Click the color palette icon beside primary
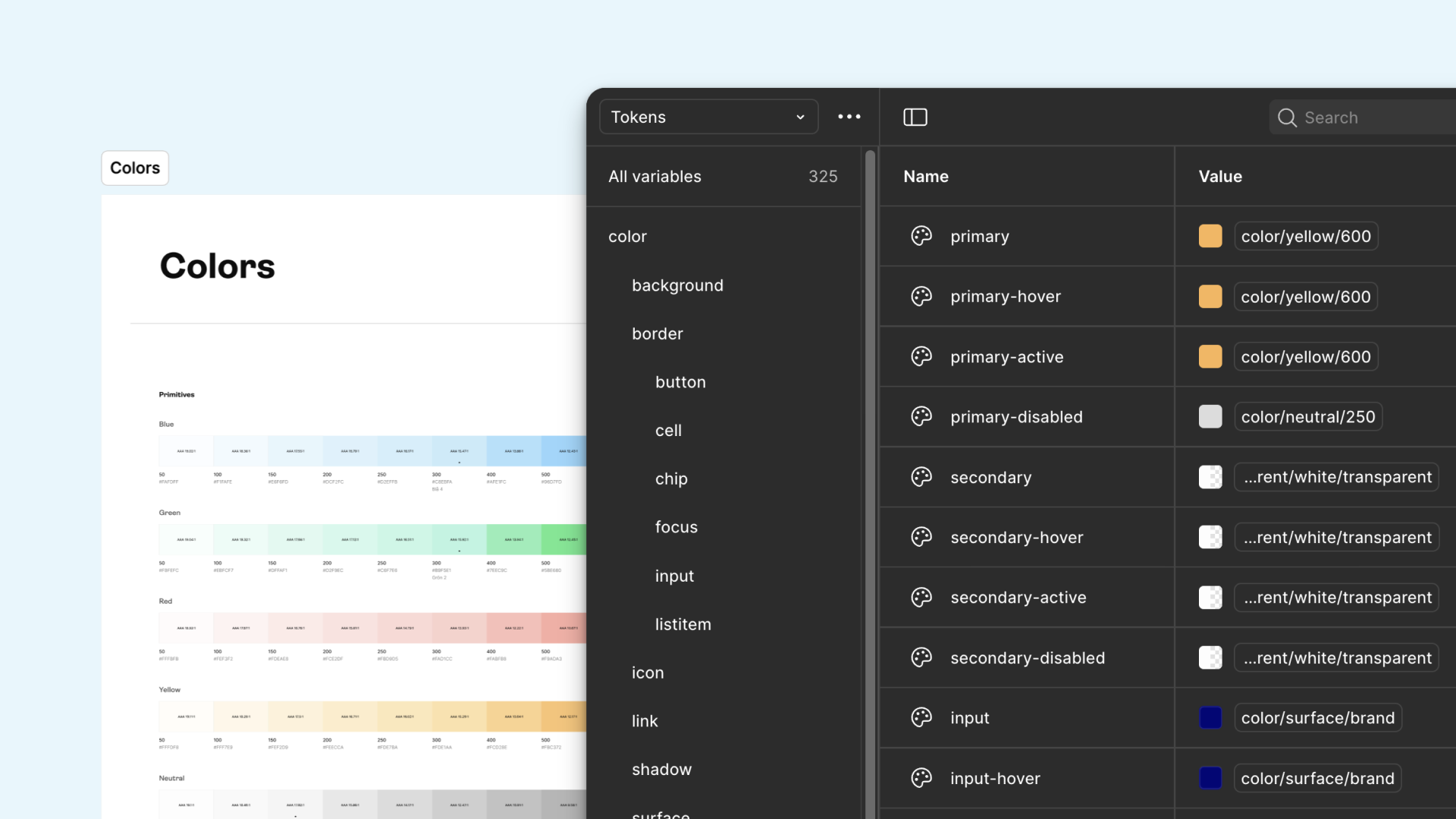The width and height of the screenshot is (1456, 819). [921, 236]
